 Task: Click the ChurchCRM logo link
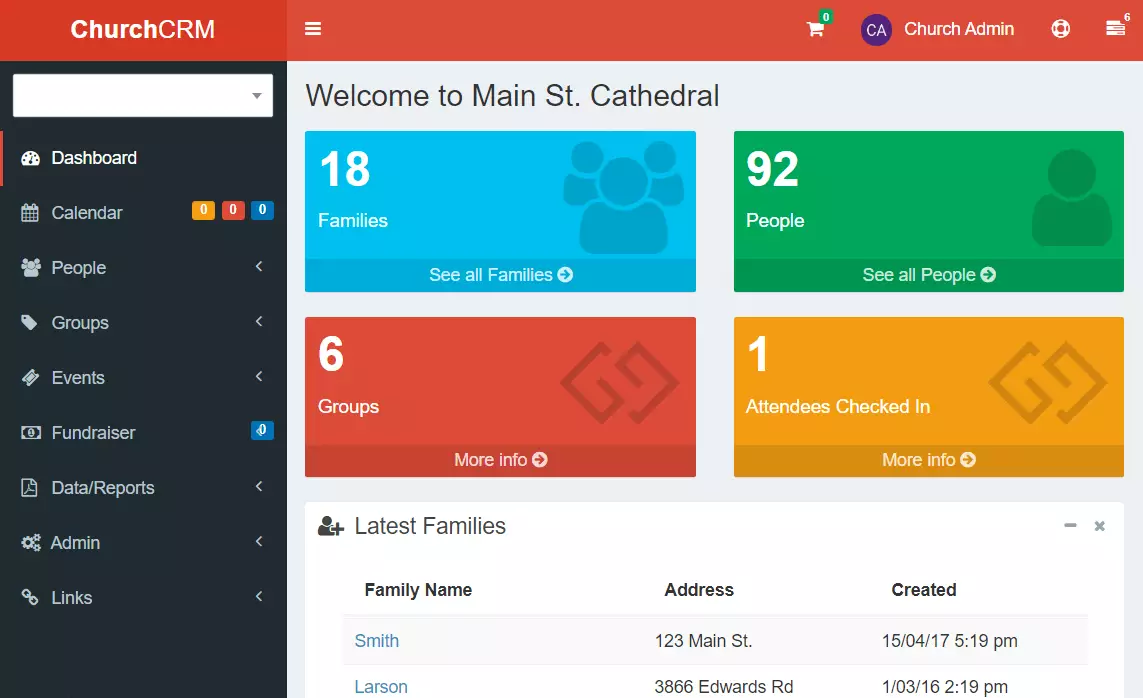(x=143, y=30)
